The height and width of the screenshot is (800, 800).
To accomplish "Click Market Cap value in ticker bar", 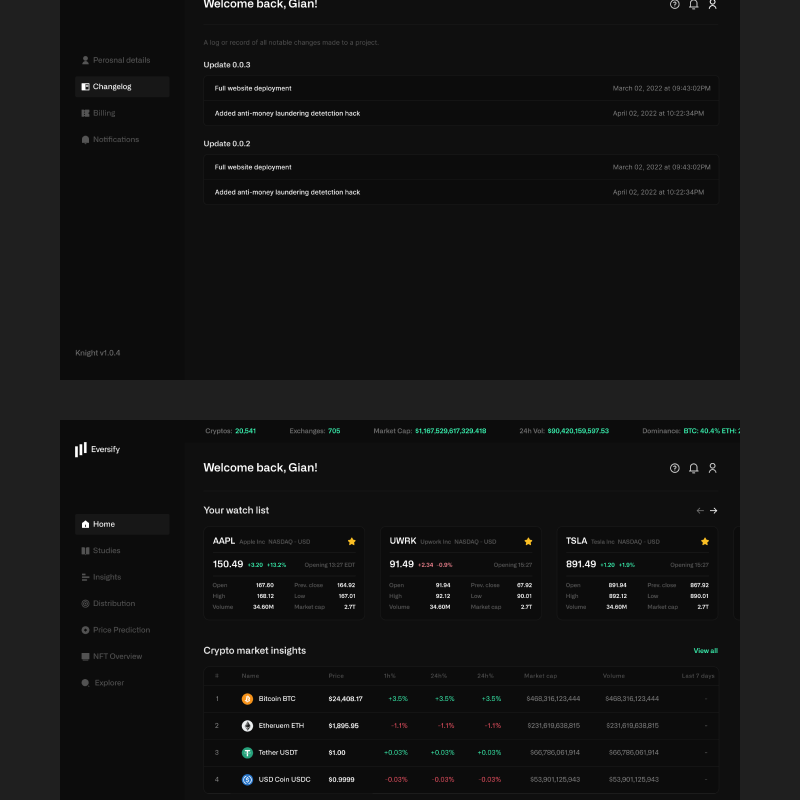I will click(x=451, y=431).
